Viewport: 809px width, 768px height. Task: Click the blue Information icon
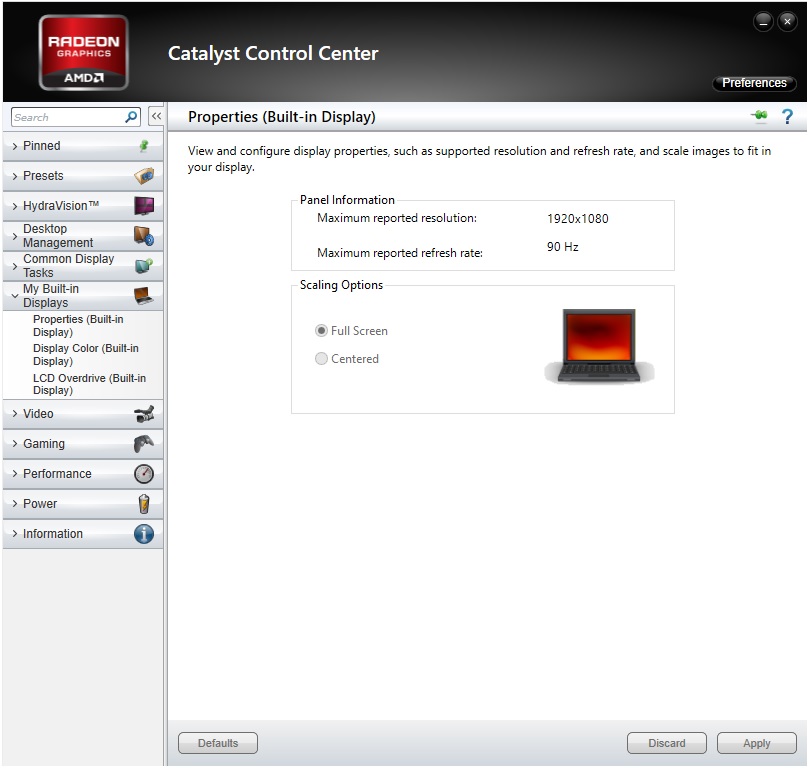tap(144, 534)
